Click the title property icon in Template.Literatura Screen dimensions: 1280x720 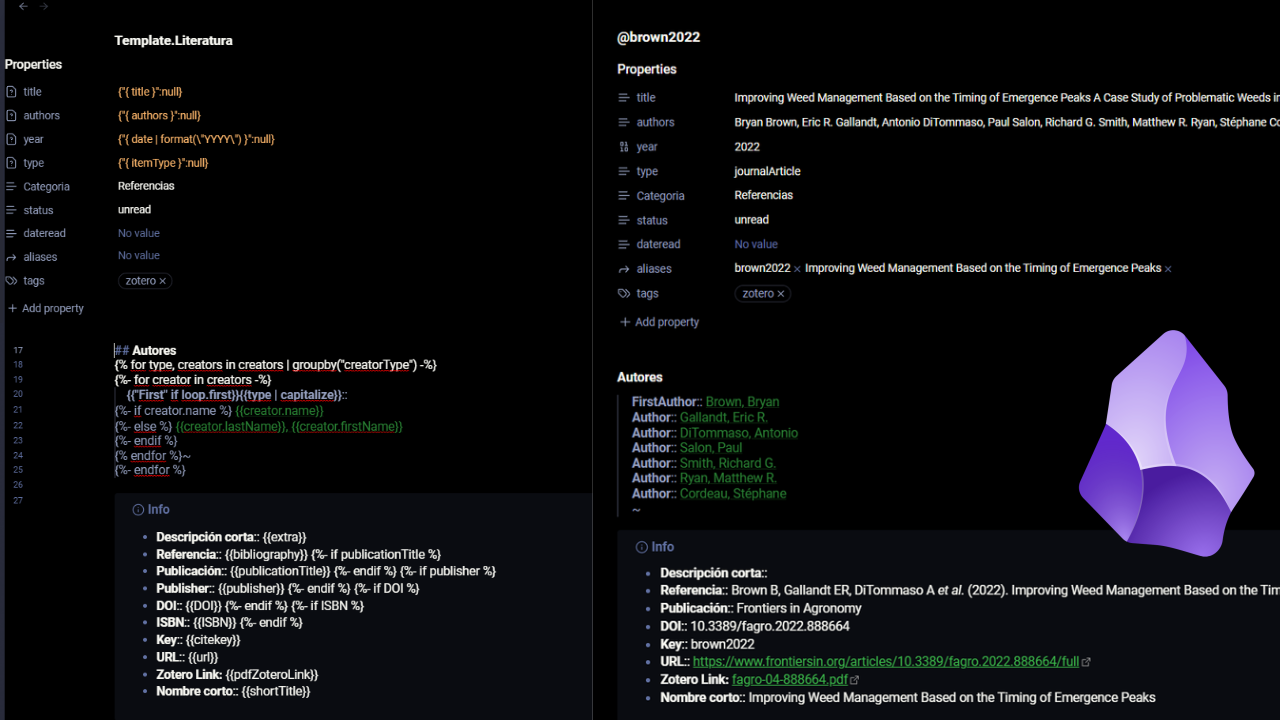(x=12, y=92)
